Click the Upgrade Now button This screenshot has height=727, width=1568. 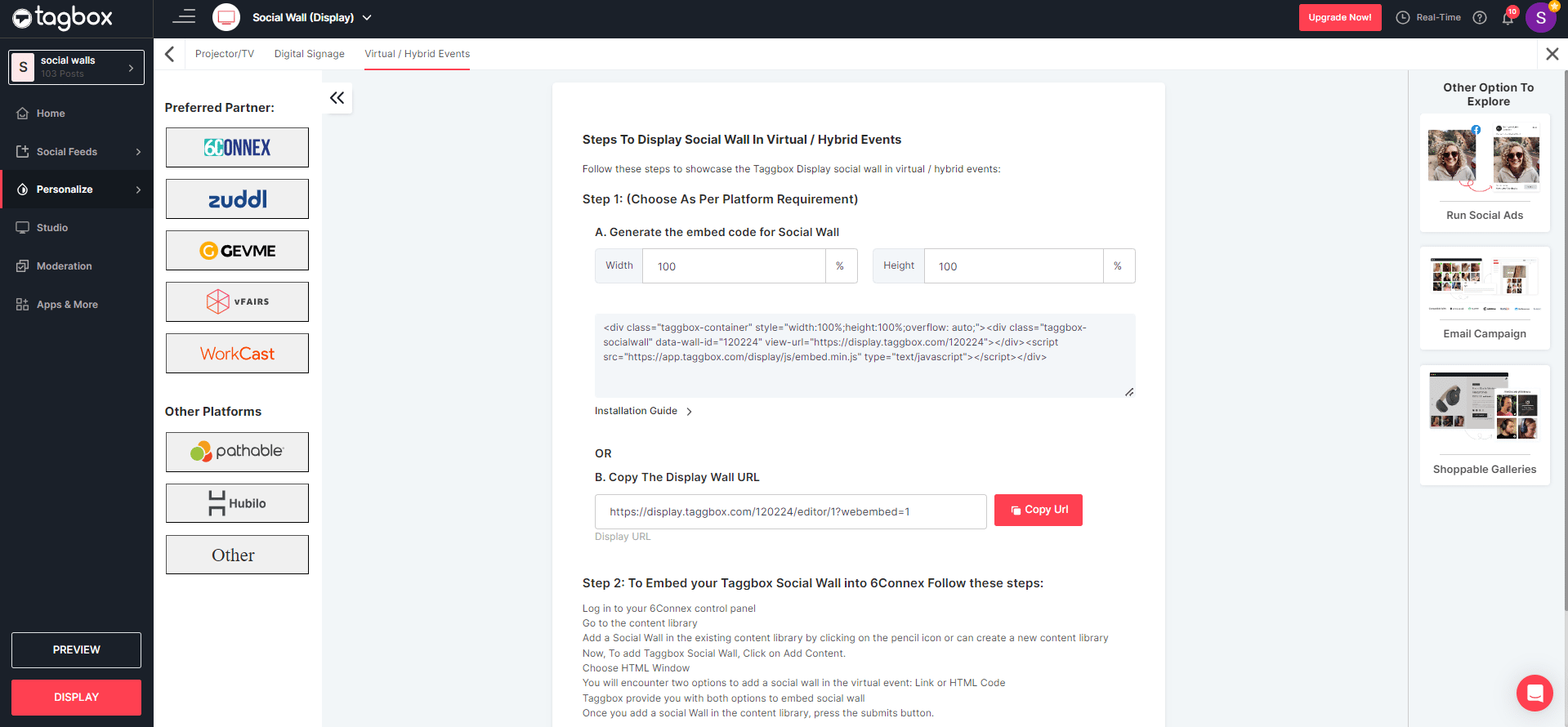1339,18
